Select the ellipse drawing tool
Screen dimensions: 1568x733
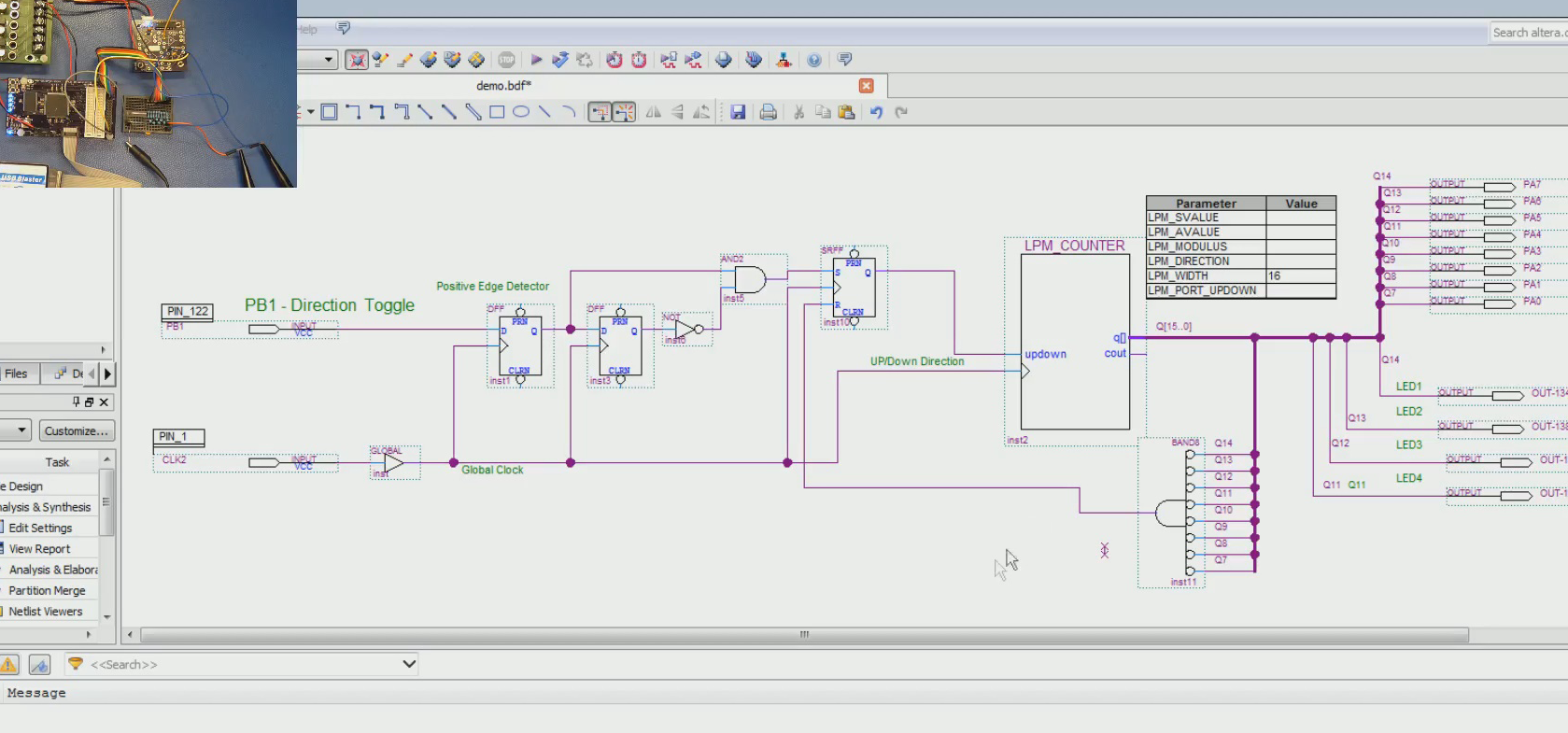point(521,112)
